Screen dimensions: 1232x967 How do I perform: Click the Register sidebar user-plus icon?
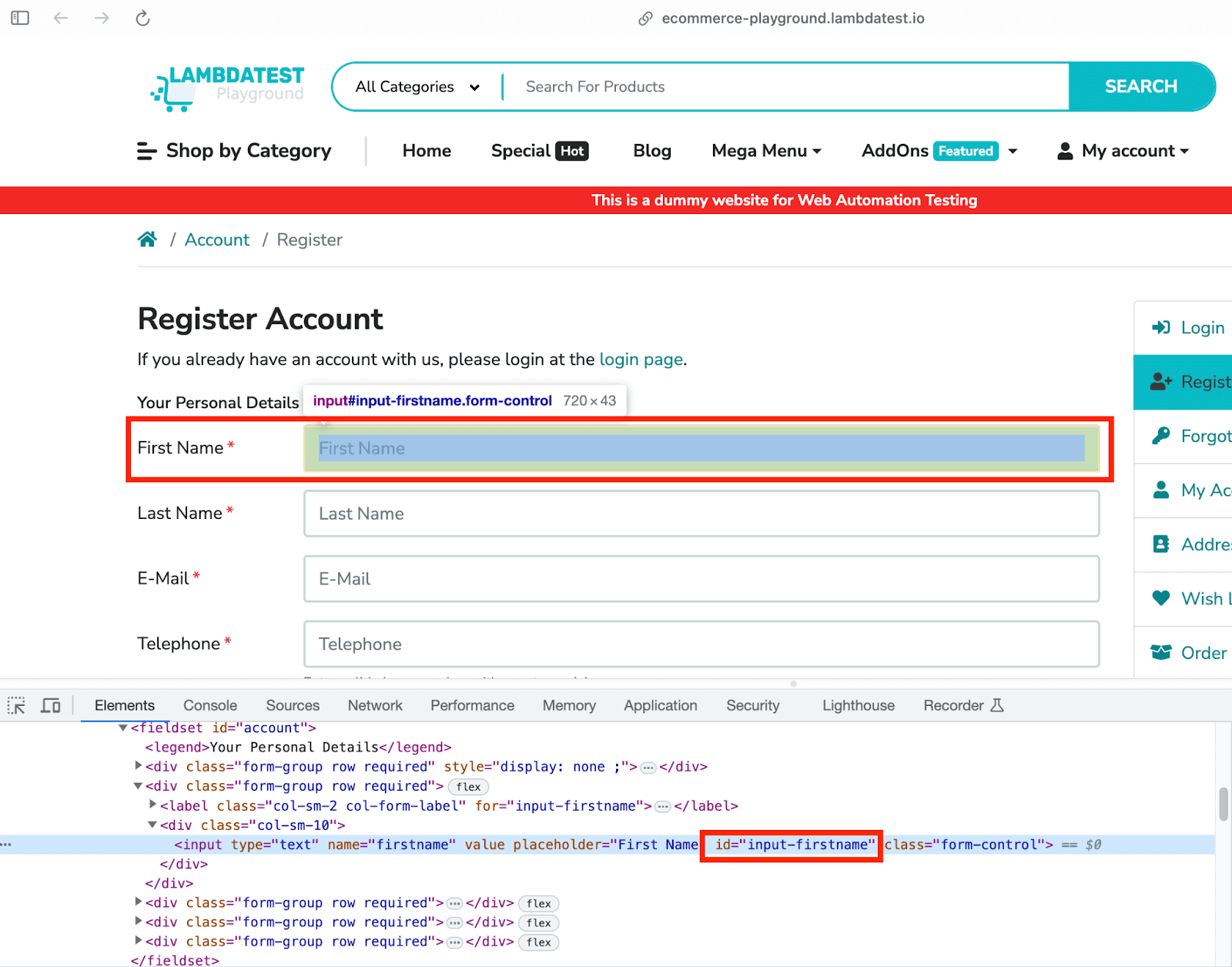click(1161, 382)
